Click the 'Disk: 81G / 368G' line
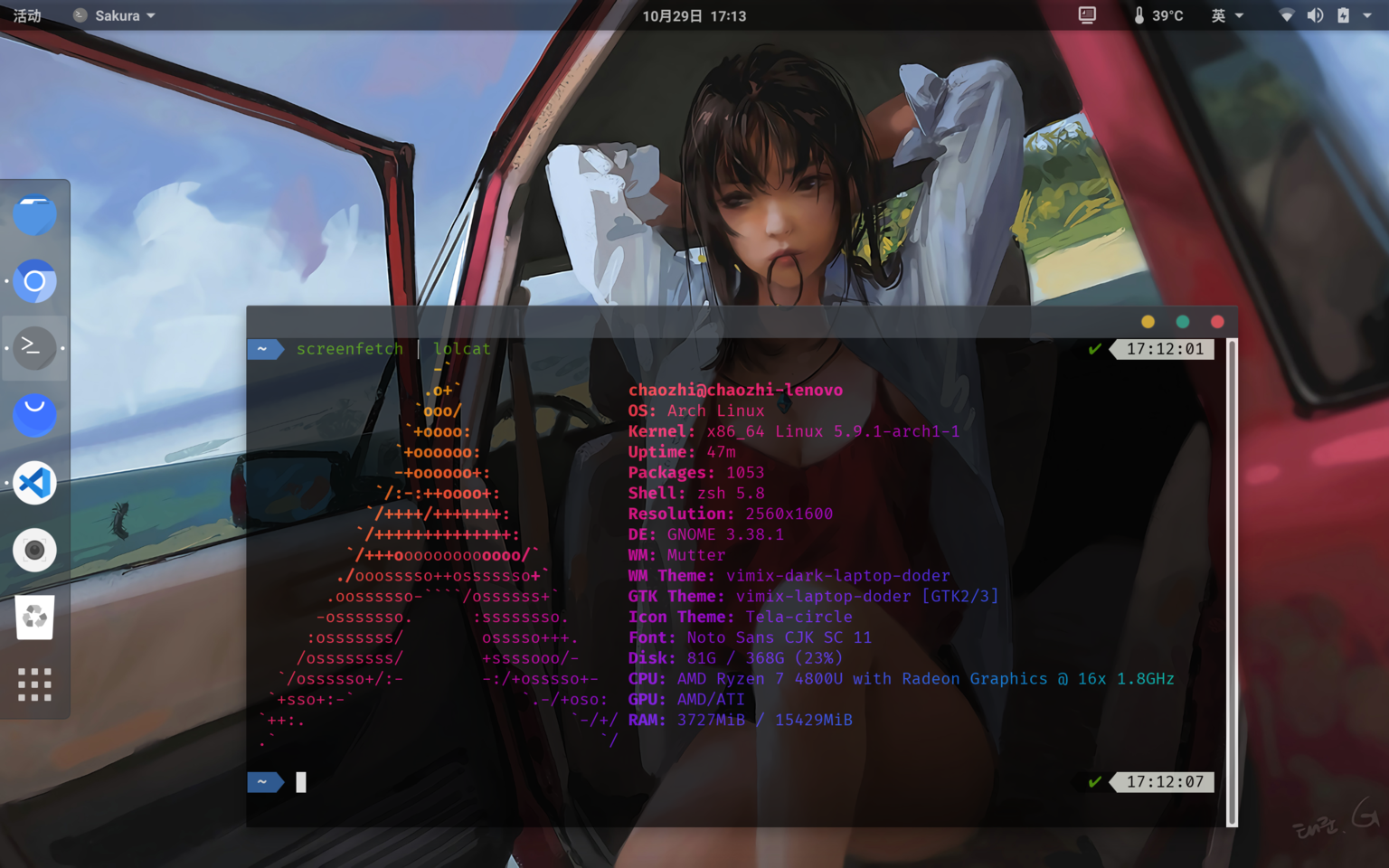Screen dimensions: 1389x868 click(x=735, y=658)
